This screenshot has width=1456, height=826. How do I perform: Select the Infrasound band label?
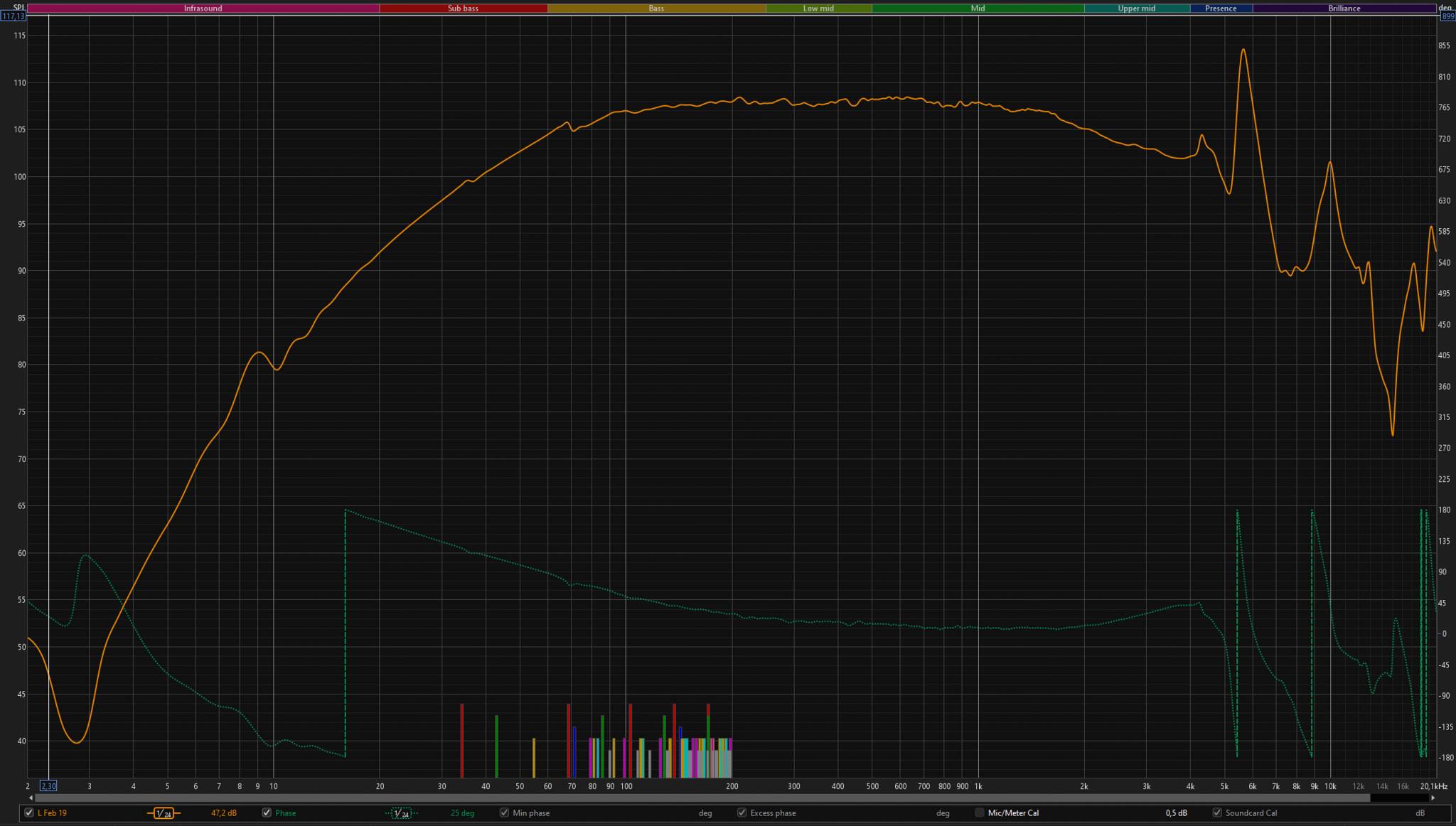click(x=203, y=9)
